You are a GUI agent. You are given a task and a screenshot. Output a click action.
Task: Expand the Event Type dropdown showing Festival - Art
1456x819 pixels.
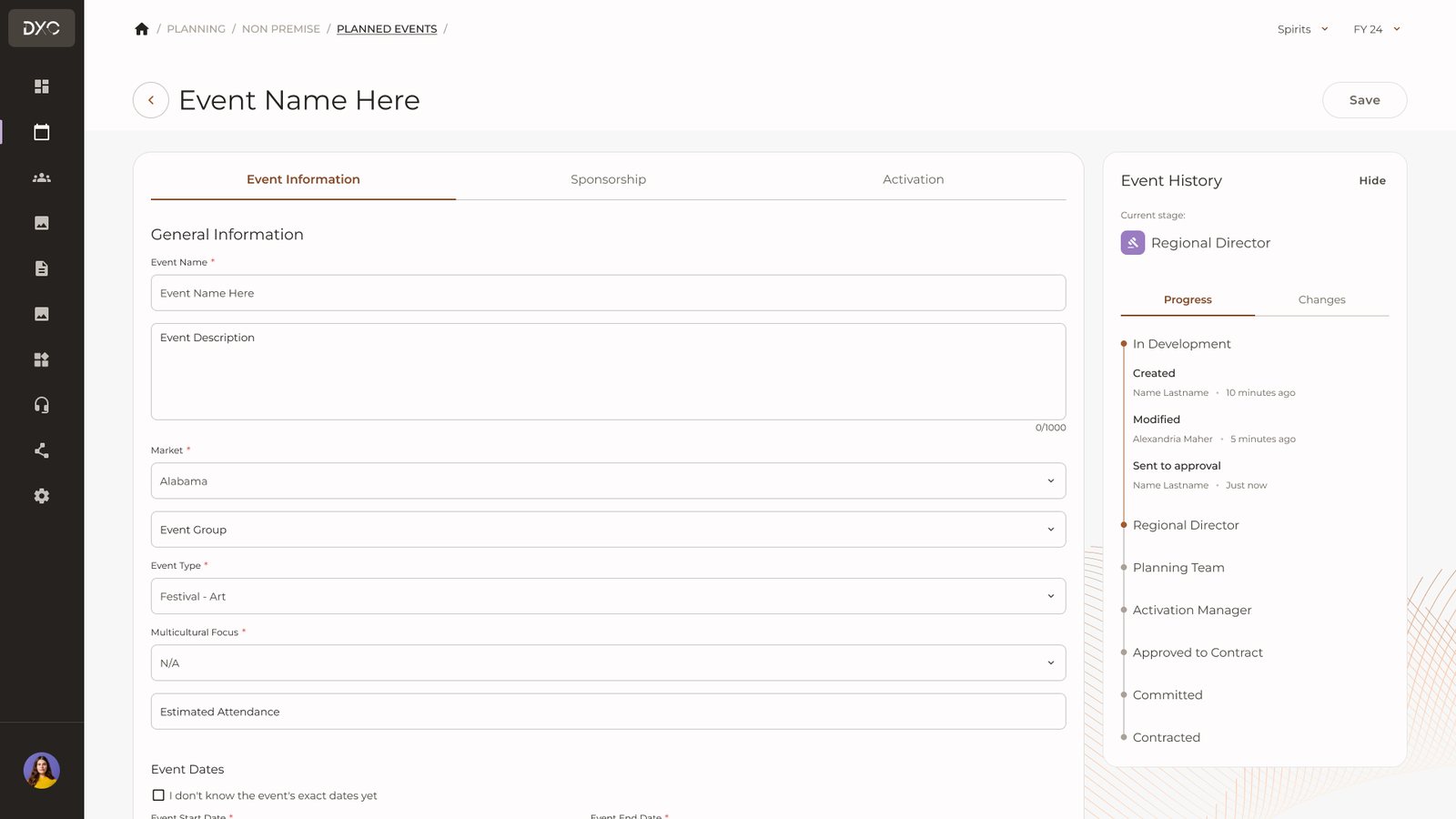[x=608, y=596]
